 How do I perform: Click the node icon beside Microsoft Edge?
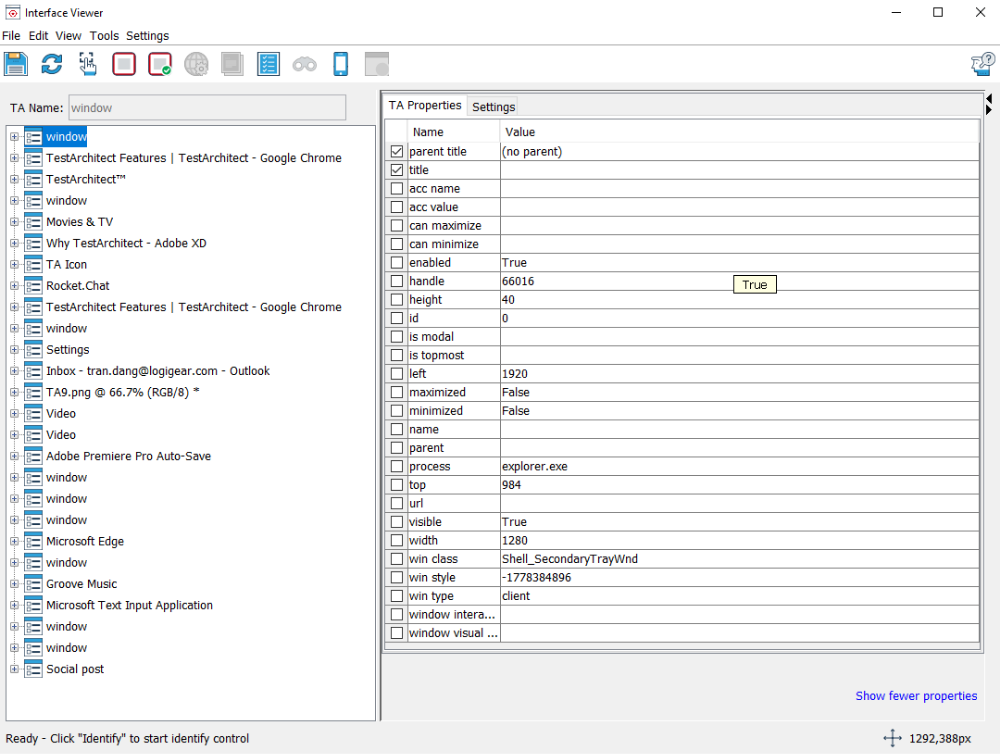(33, 542)
